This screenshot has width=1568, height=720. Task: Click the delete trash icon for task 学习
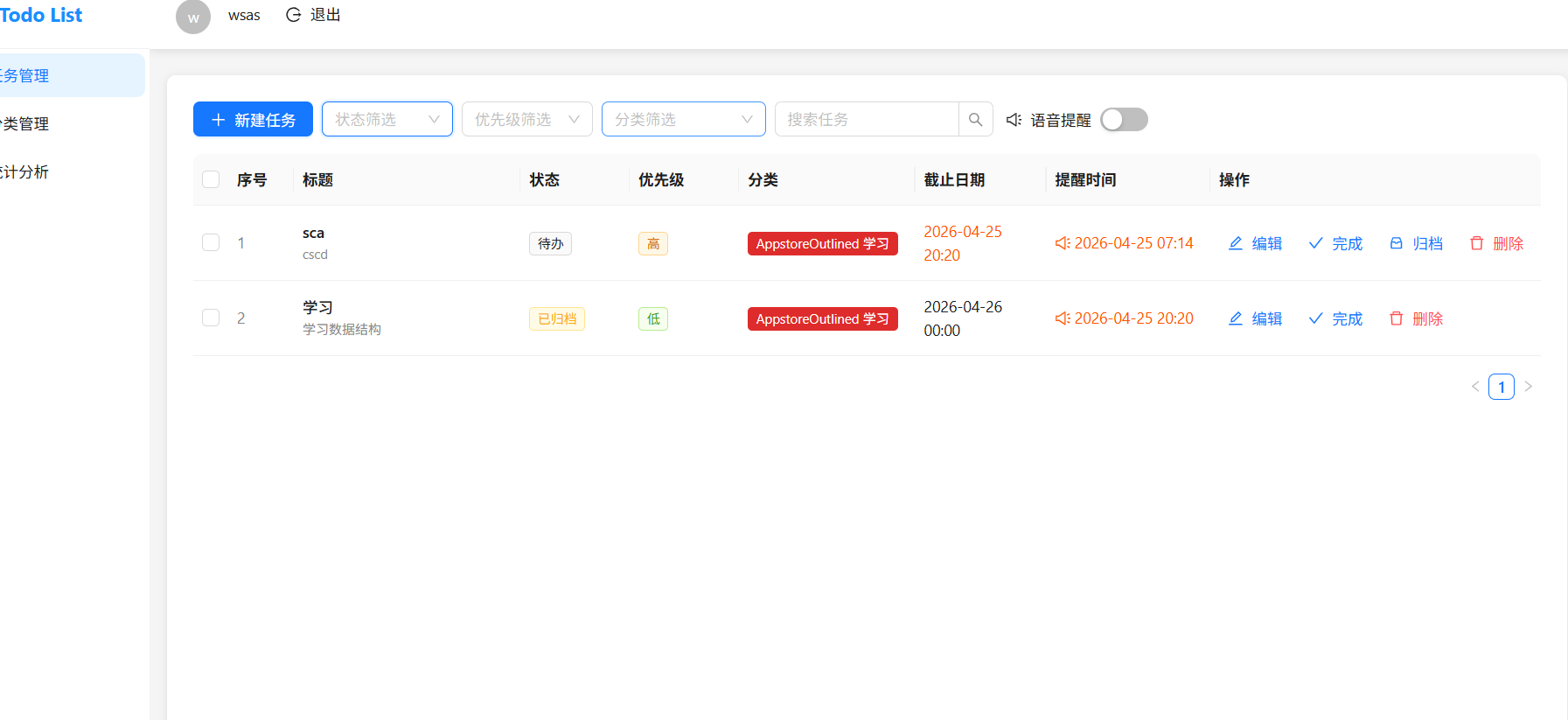(x=1397, y=318)
